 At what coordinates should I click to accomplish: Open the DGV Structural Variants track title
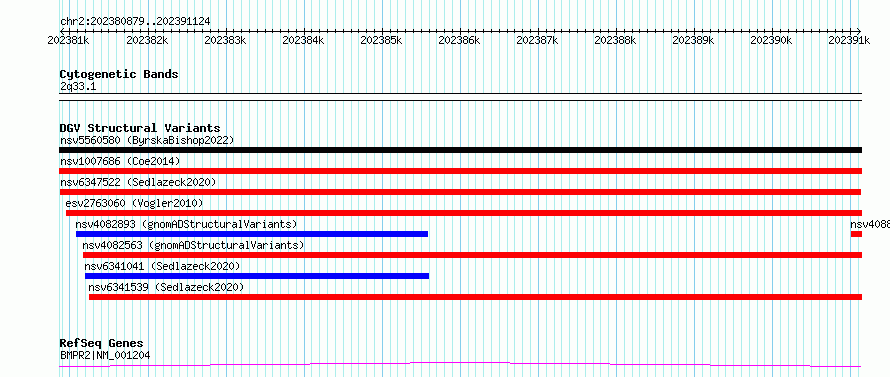pos(140,128)
